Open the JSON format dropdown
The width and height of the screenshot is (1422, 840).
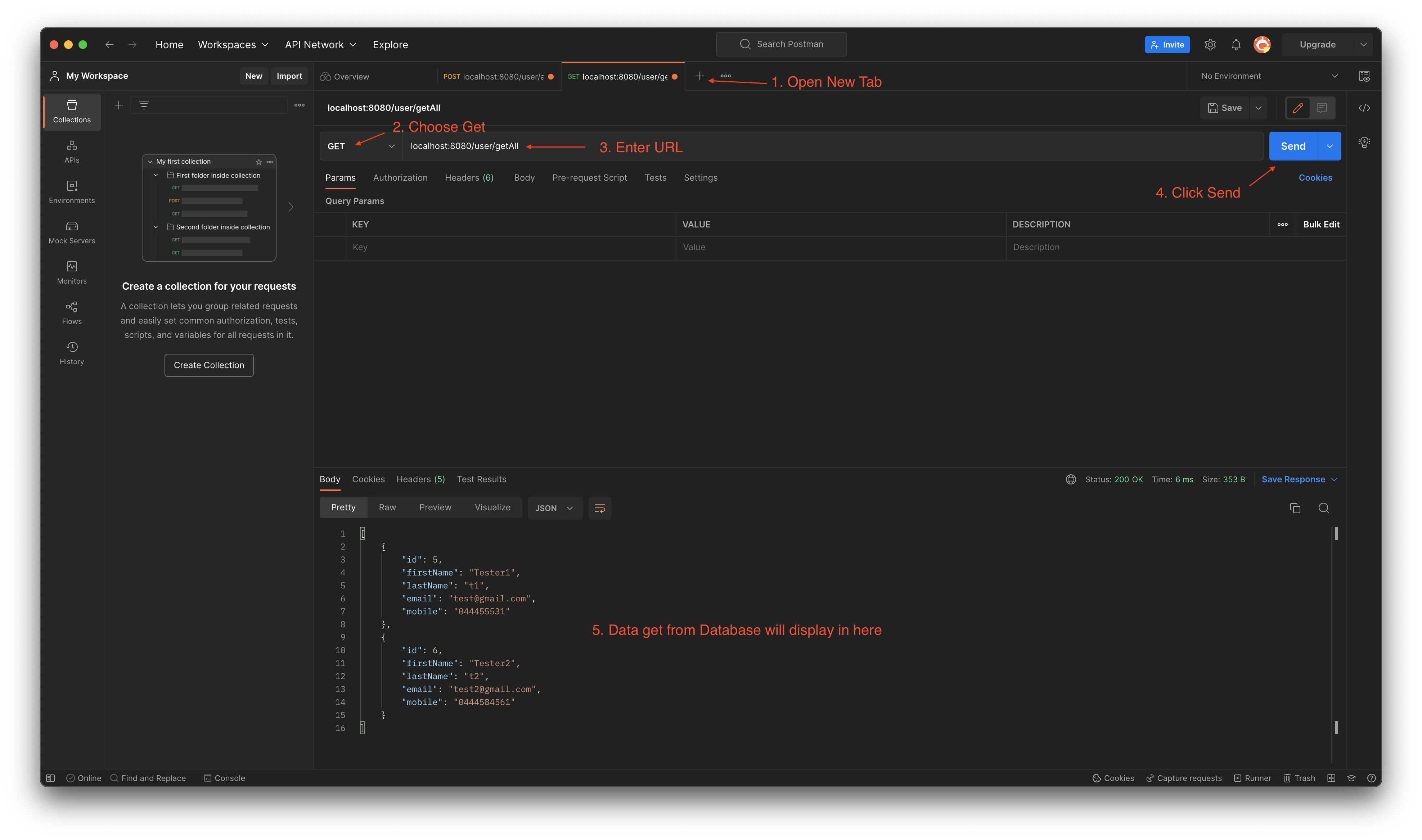click(x=554, y=508)
